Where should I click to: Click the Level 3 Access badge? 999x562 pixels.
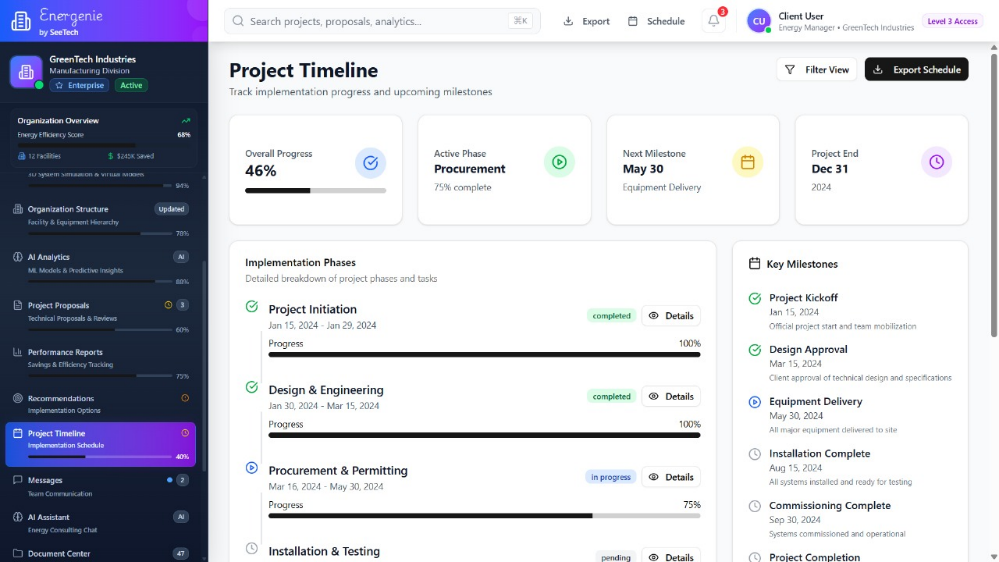coord(952,21)
